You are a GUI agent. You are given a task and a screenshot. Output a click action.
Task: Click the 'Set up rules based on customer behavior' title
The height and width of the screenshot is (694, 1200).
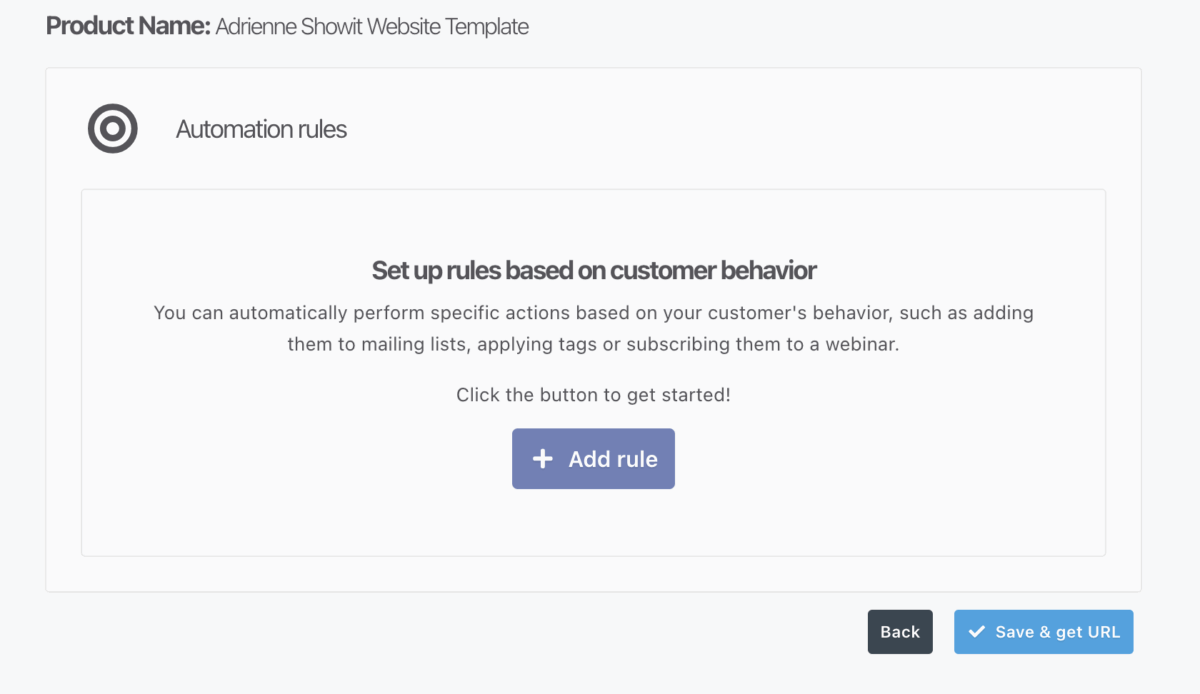[594, 270]
